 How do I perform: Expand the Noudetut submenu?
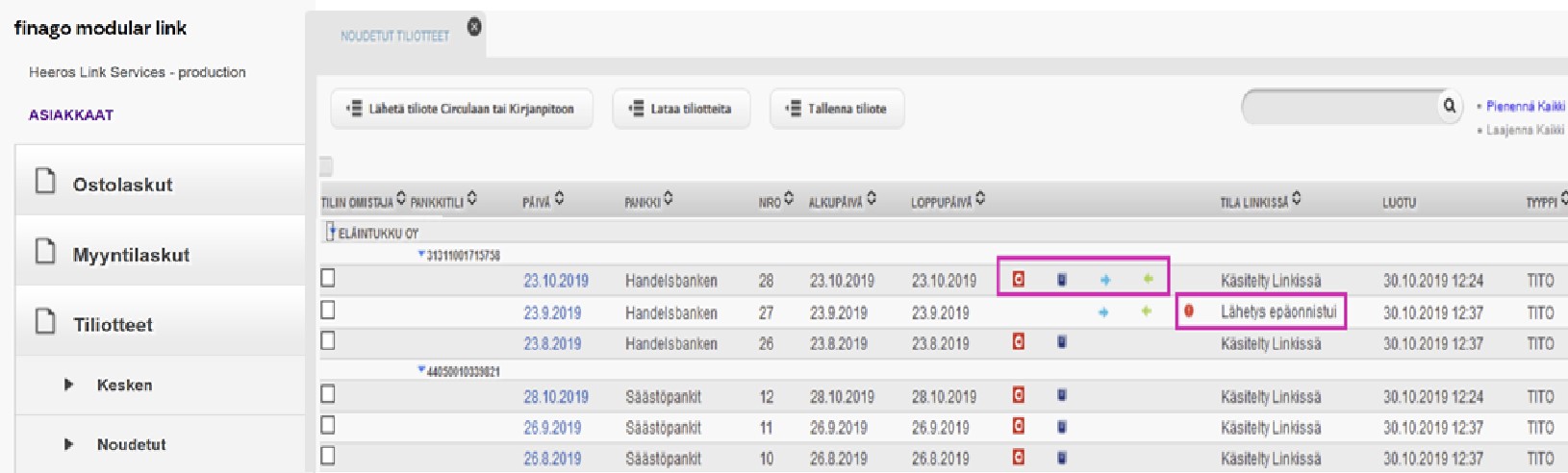(x=68, y=444)
